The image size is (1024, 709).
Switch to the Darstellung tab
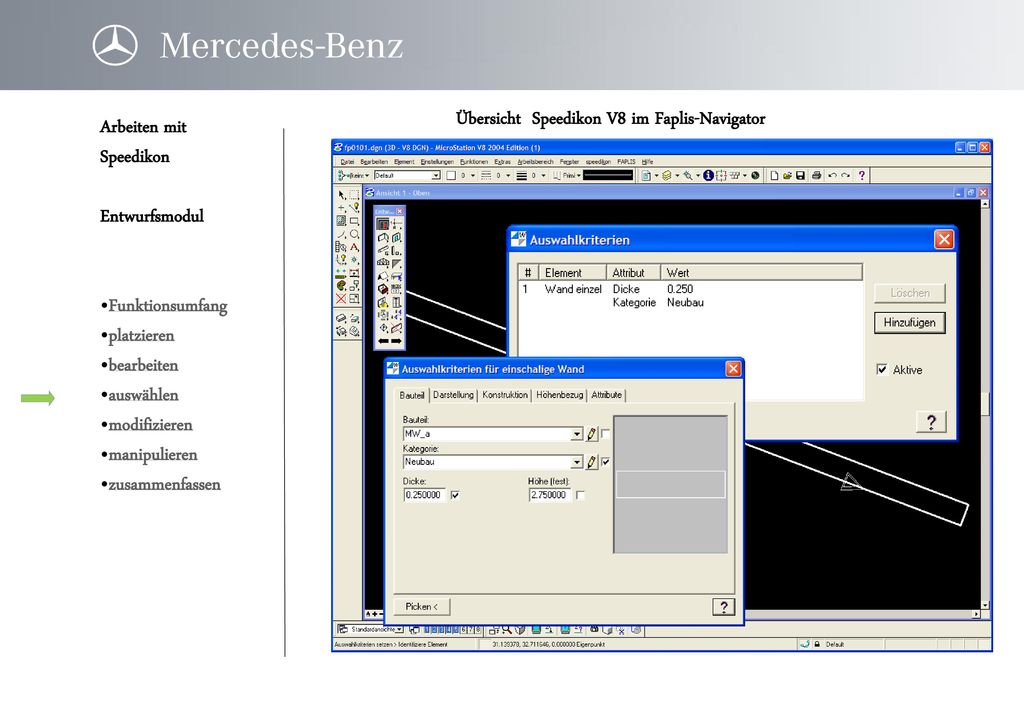pyautogui.click(x=453, y=395)
